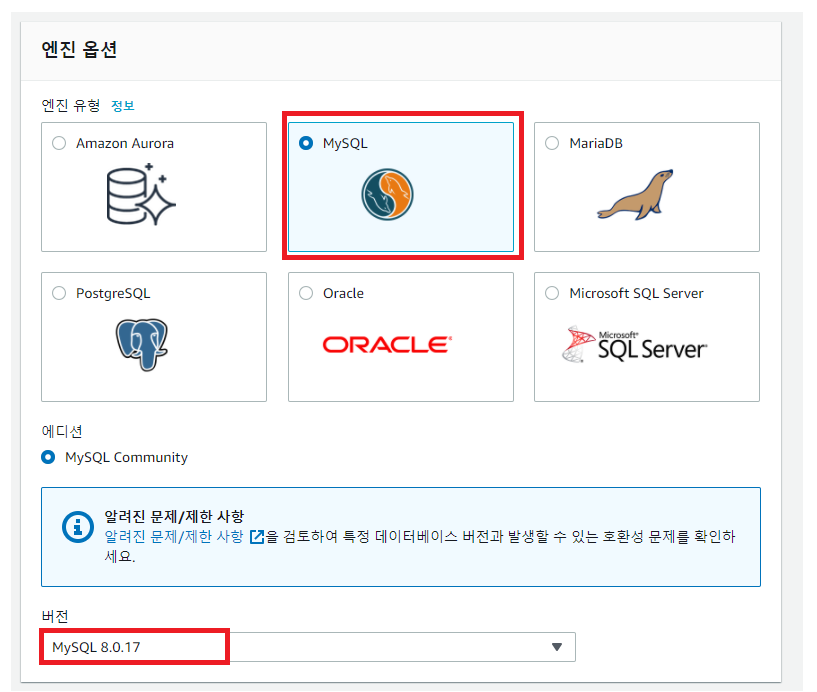
Task: Click the 엔진 옵션 section heading
Action: click(x=79, y=50)
